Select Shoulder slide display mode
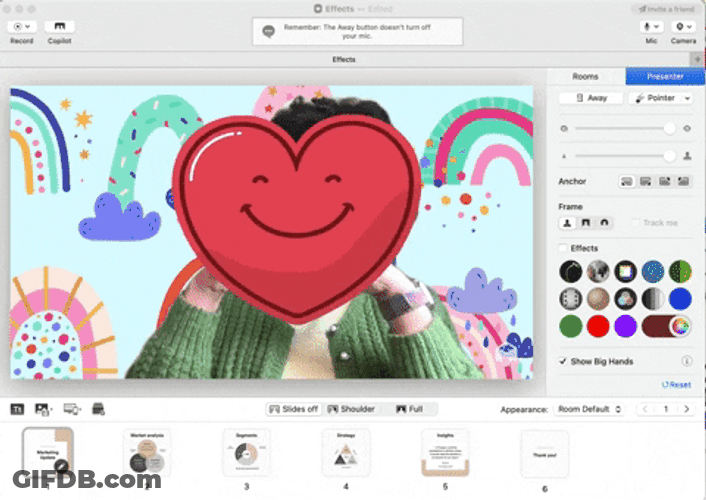This screenshot has width=706, height=500. pyautogui.click(x=351, y=409)
